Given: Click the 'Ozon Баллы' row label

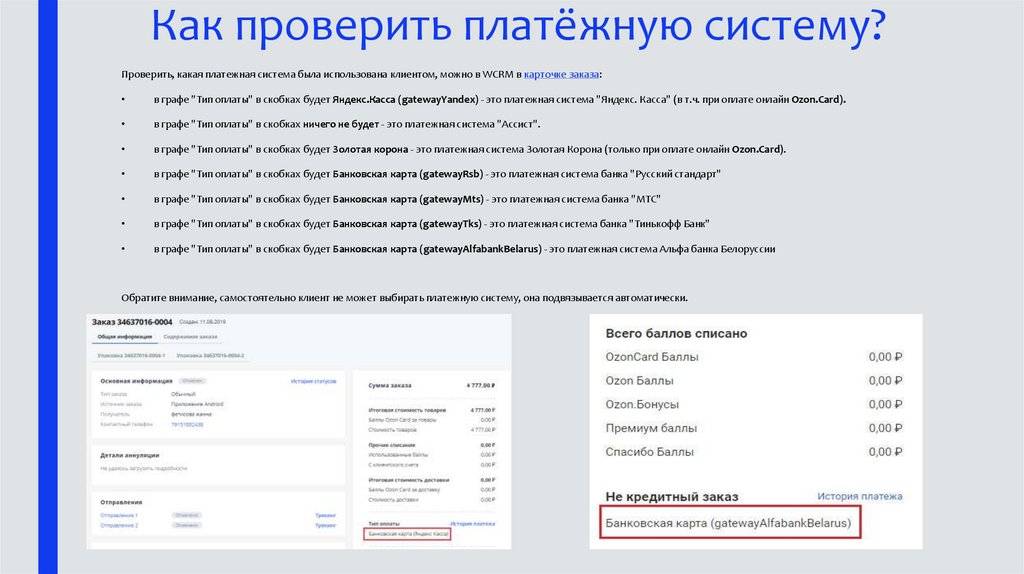Looking at the screenshot, I should pos(639,381).
